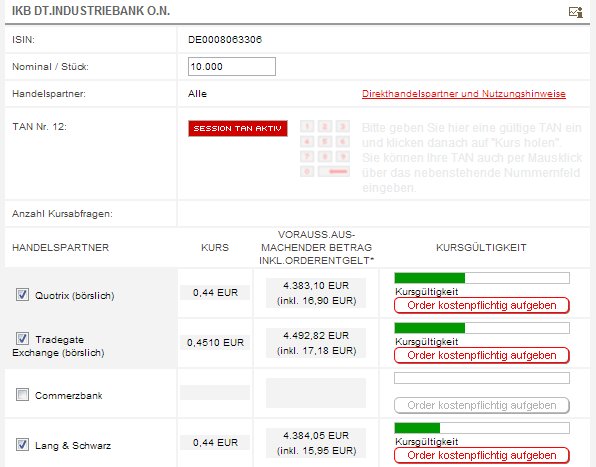
Task: Open Direkthandelspartner und Nutzungshinweise link
Action: tap(464, 94)
